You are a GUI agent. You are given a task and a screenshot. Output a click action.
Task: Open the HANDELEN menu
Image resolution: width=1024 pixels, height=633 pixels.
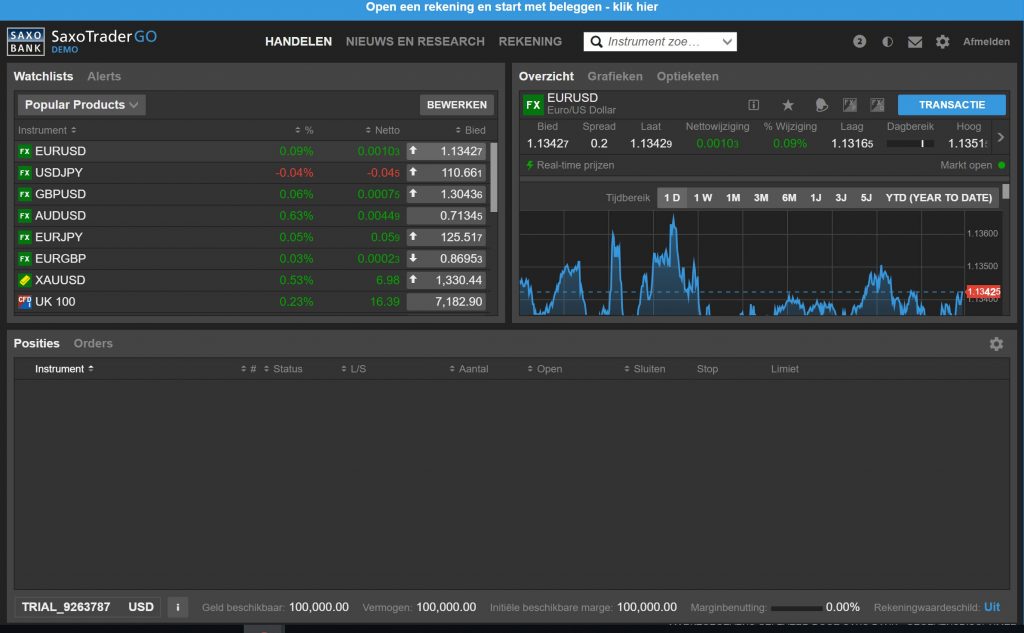point(298,42)
